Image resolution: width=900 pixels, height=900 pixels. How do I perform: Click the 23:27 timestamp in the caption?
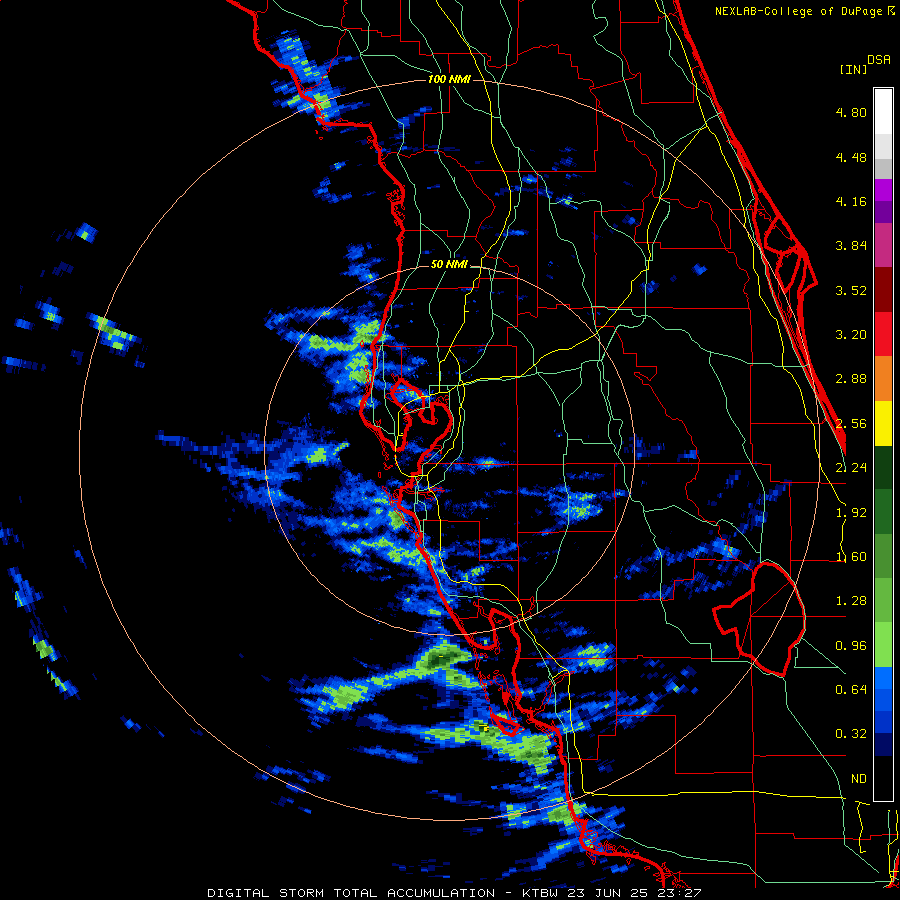(682, 893)
